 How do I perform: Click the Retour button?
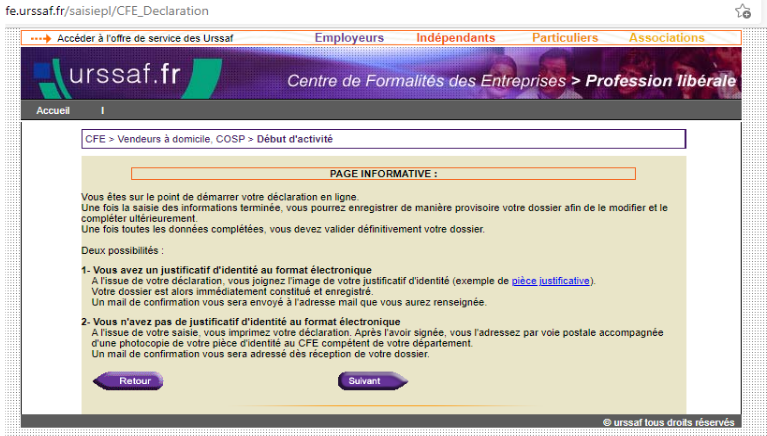click(x=128, y=381)
